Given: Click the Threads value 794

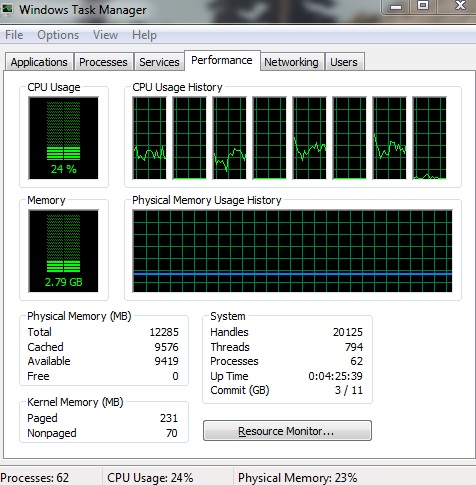Looking at the screenshot, I should click(354, 347).
